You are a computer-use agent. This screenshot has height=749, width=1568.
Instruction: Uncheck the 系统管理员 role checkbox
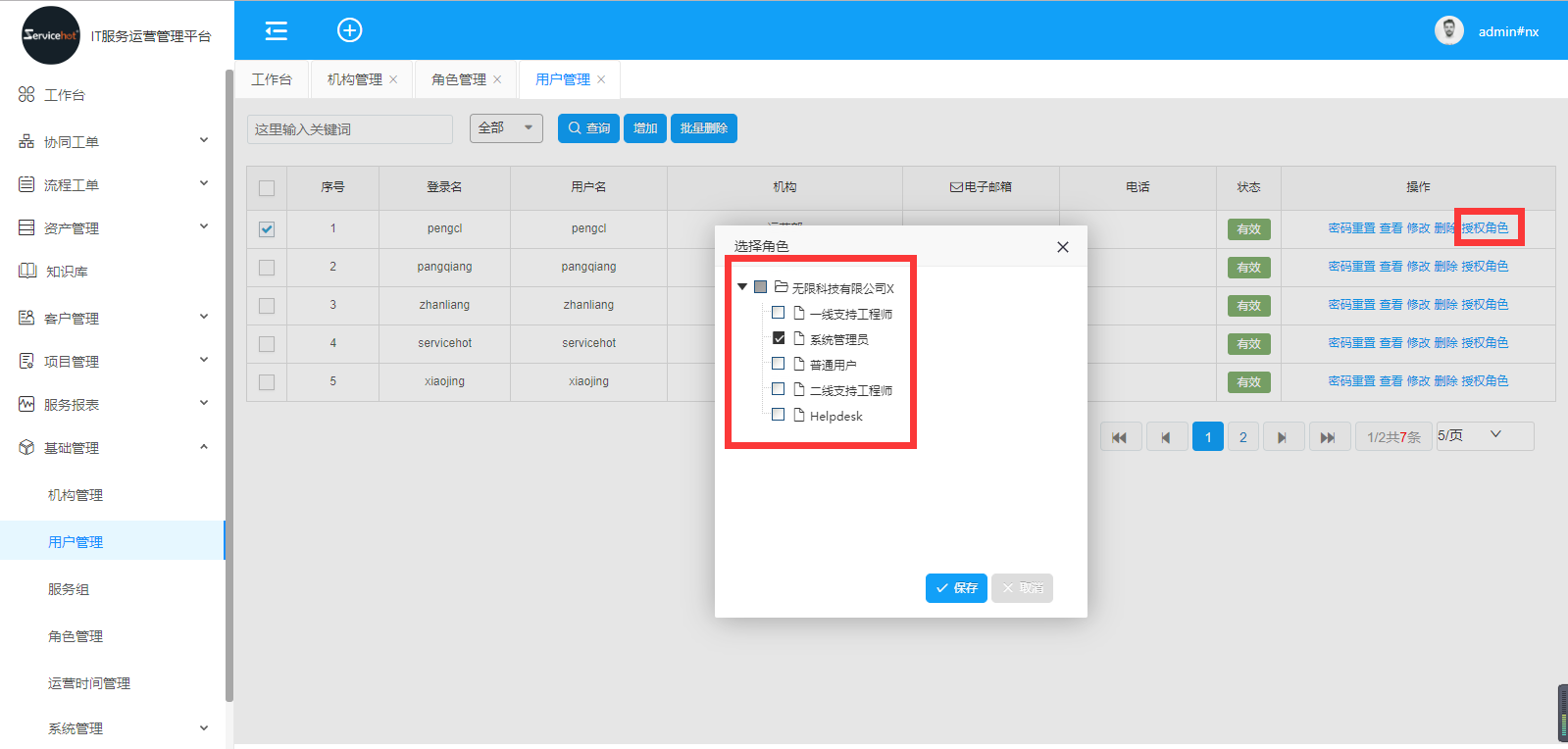779,338
